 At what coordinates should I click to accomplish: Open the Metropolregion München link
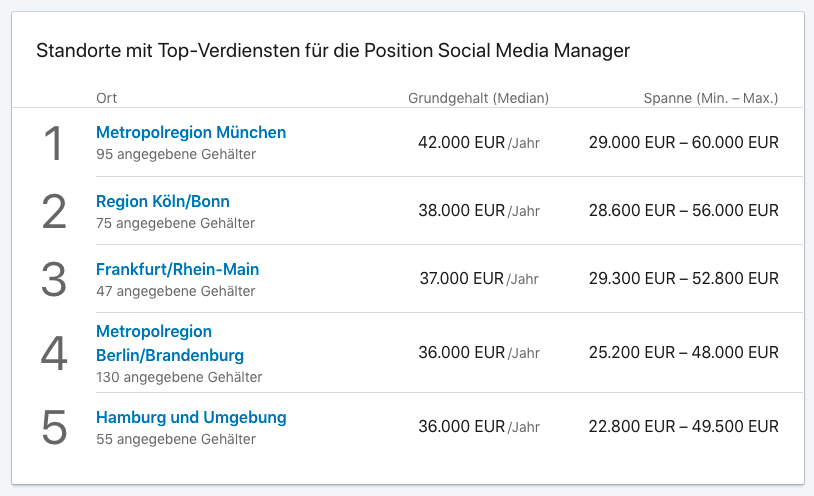point(191,132)
